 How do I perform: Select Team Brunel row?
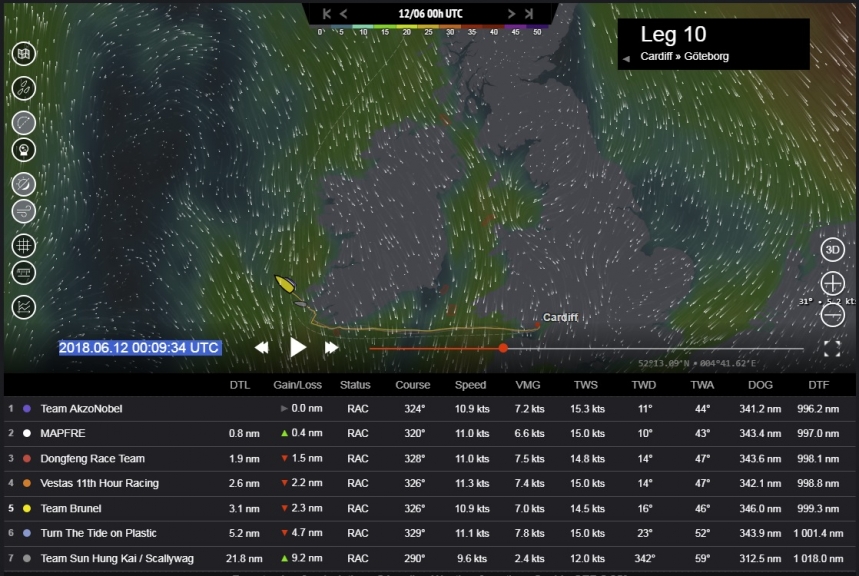click(x=430, y=508)
